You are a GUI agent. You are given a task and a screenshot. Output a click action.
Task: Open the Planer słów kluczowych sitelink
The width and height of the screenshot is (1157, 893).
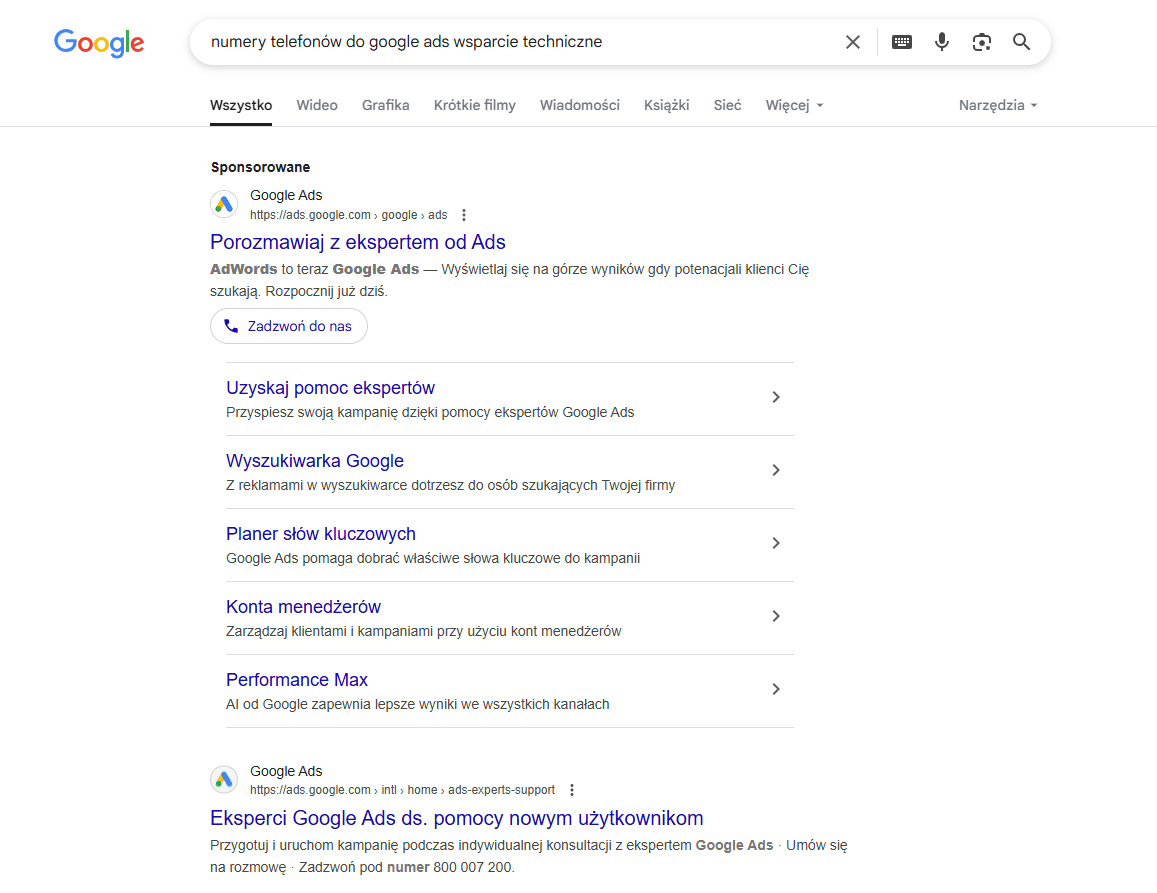click(320, 534)
